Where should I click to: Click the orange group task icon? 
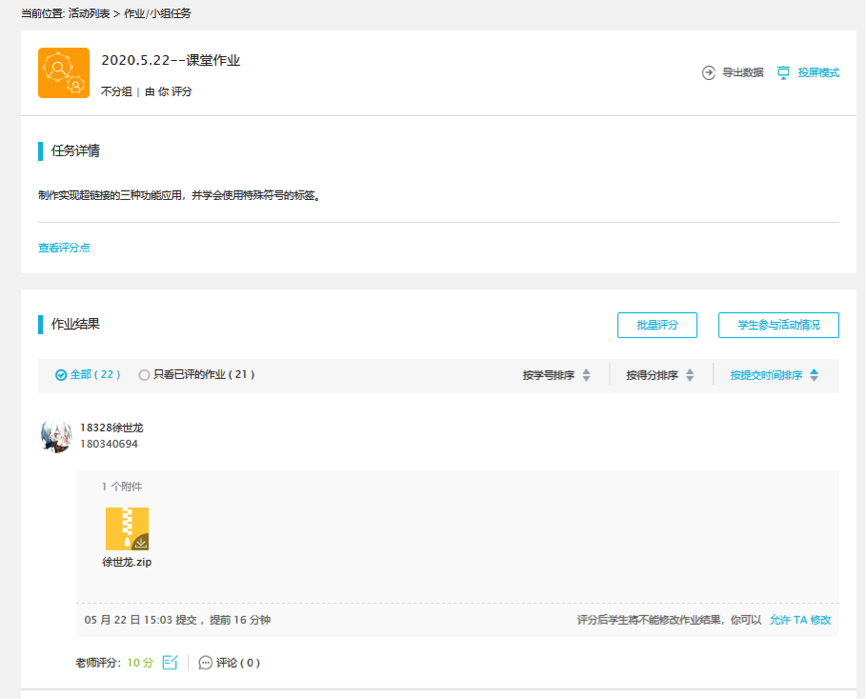click(x=64, y=73)
